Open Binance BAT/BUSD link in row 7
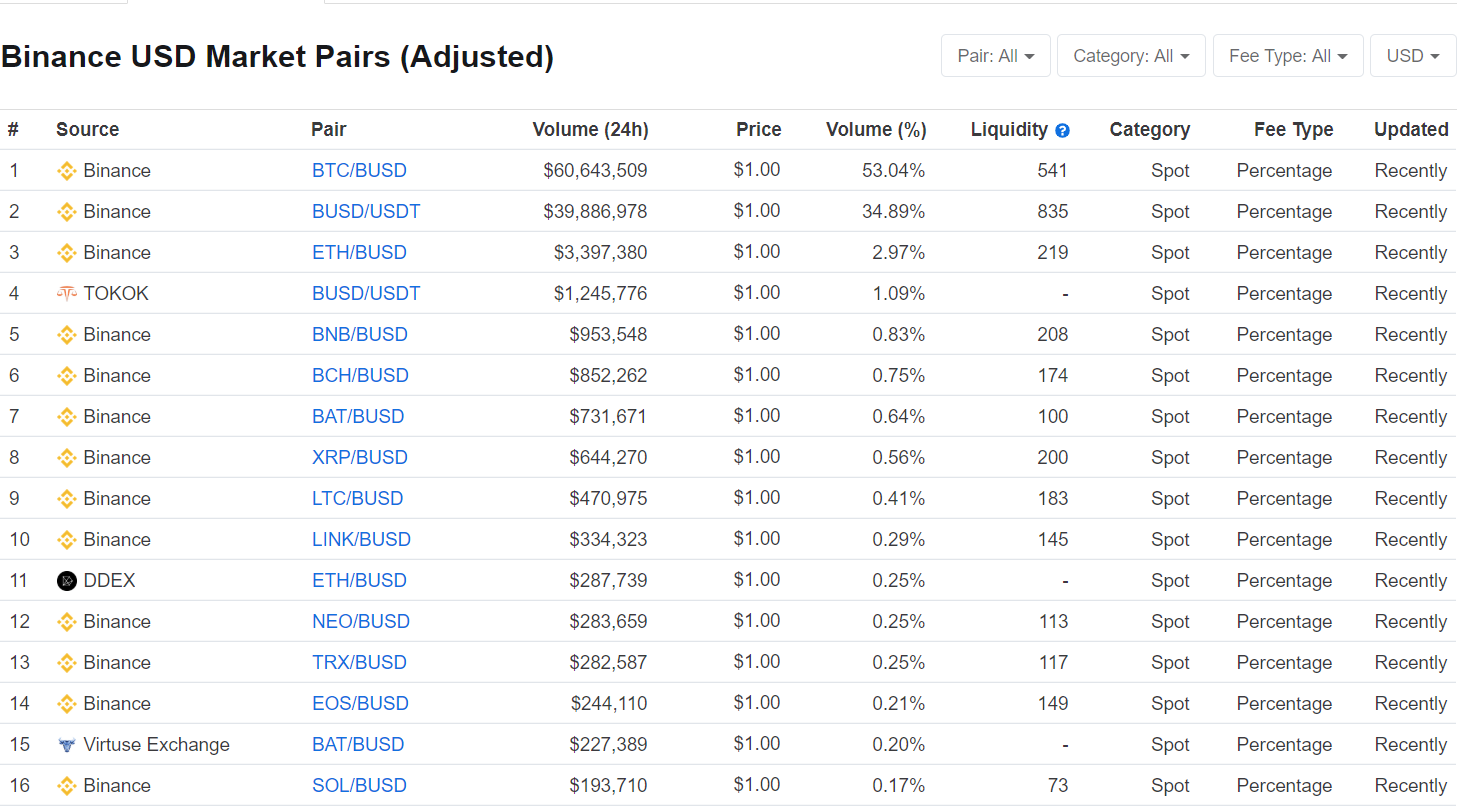 (358, 417)
